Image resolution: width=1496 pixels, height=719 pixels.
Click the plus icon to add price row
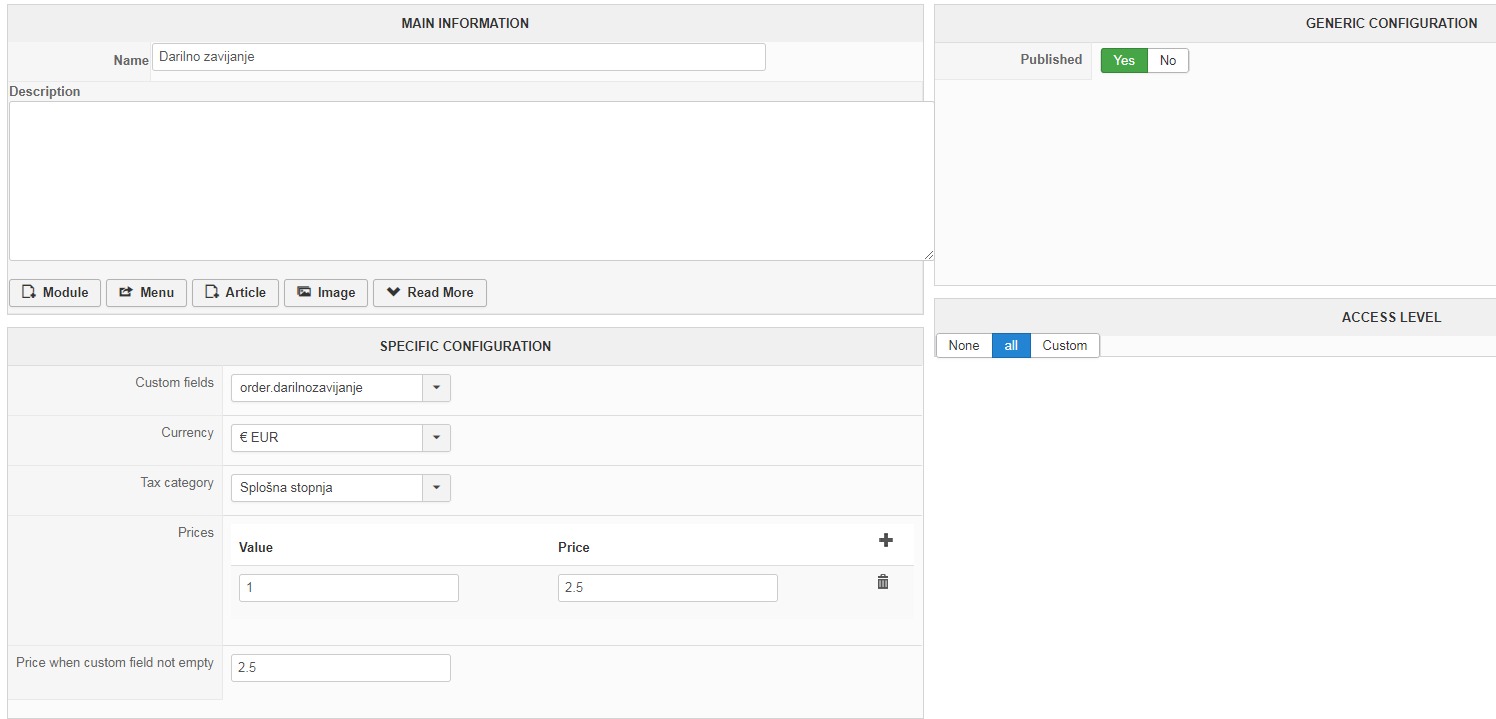[885, 540]
